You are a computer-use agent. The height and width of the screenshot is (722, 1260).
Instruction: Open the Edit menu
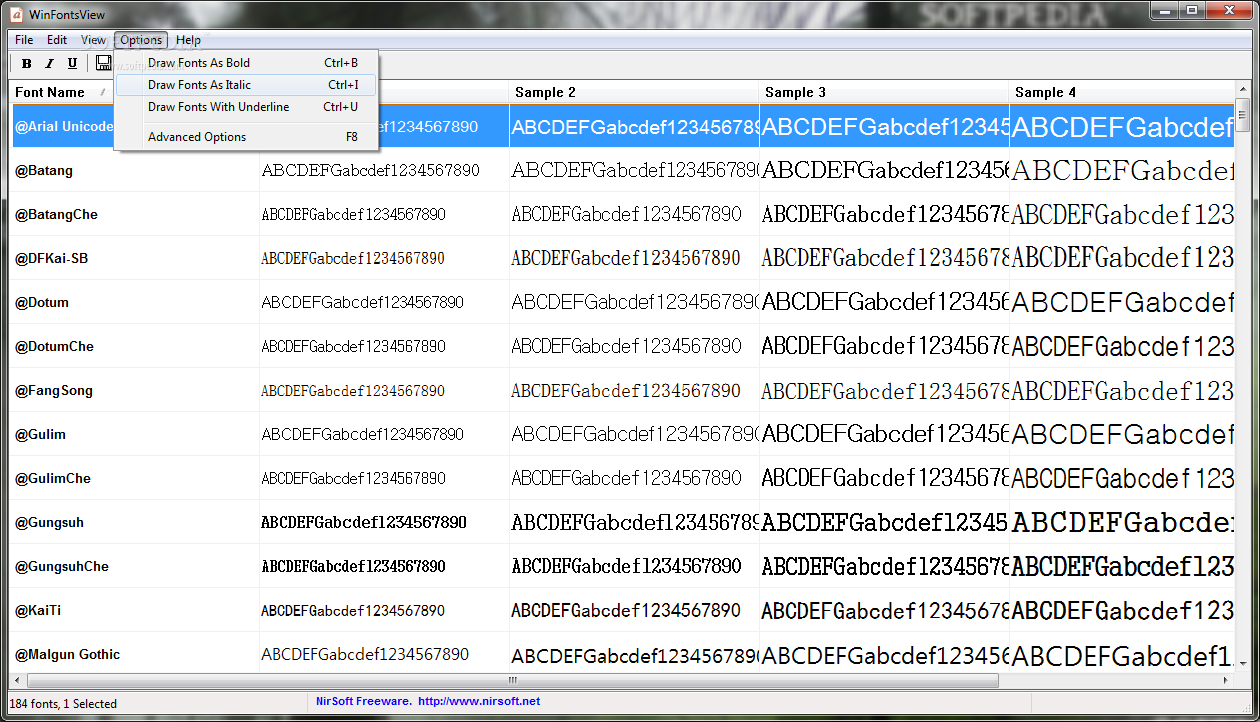[x=57, y=40]
